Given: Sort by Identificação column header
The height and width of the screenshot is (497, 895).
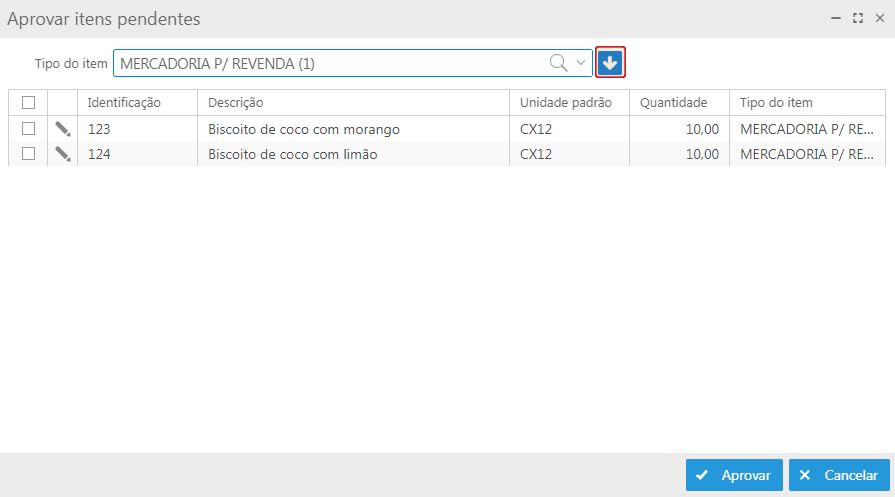Looking at the screenshot, I should (x=124, y=102).
